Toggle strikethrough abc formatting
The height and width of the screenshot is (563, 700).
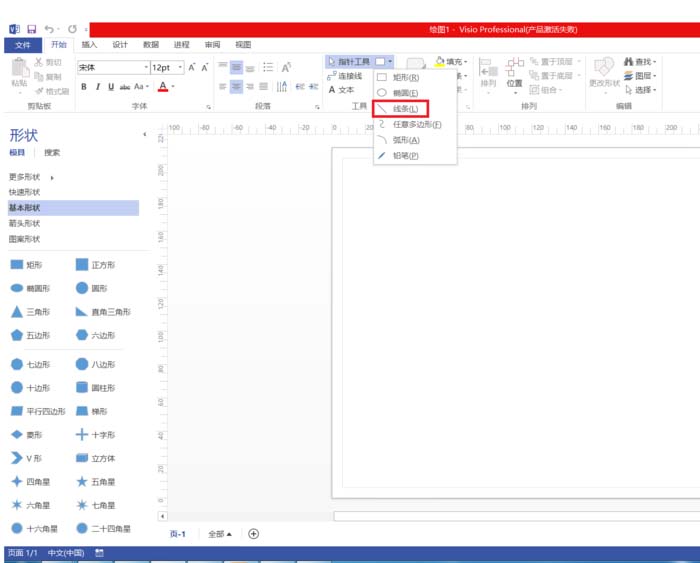coord(125,87)
